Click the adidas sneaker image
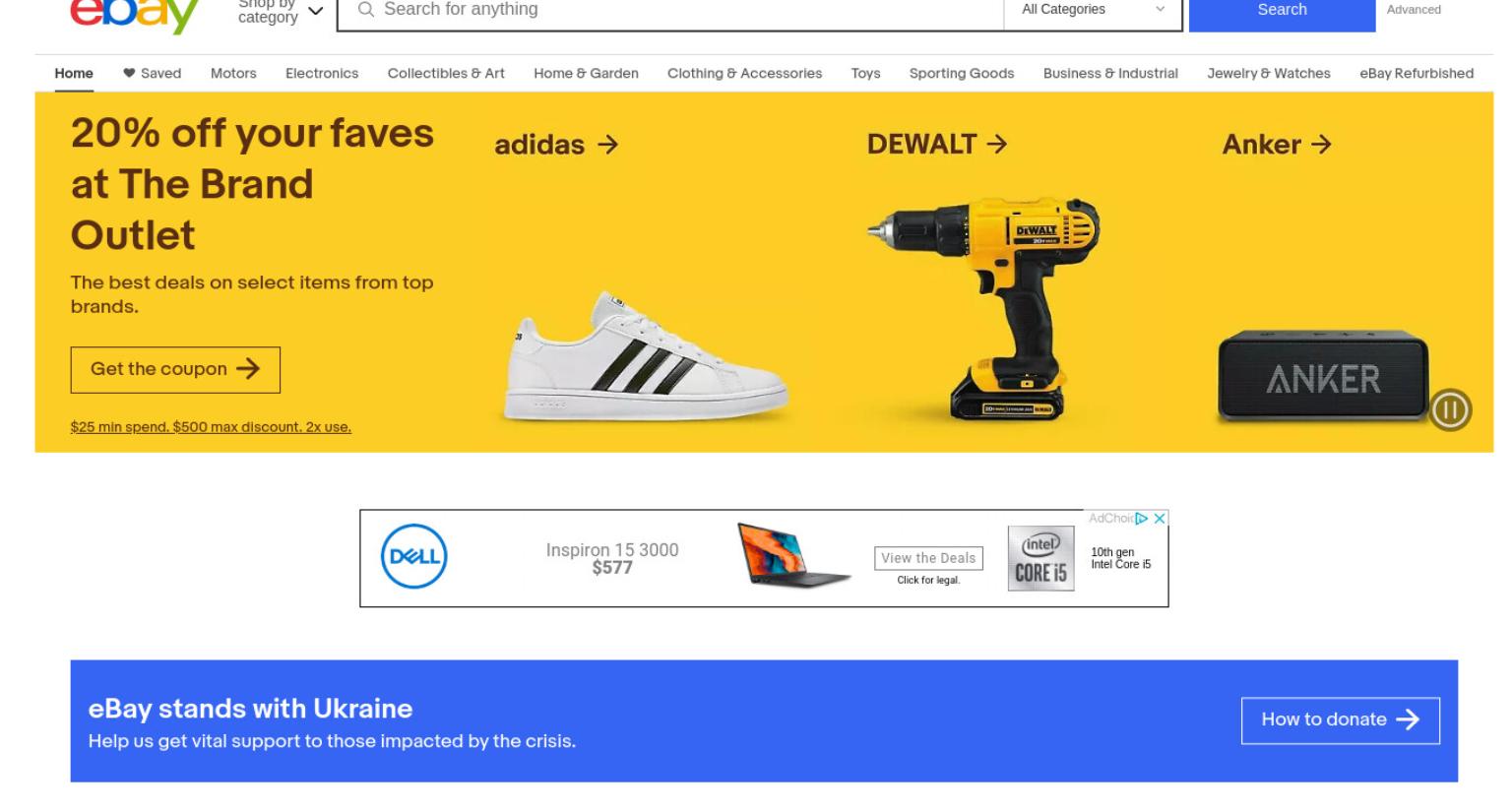1512x811 pixels. coord(645,358)
